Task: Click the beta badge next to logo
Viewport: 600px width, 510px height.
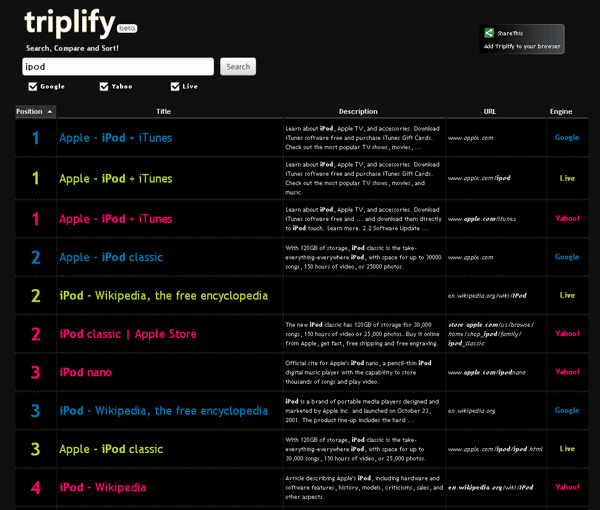Action: [127, 28]
